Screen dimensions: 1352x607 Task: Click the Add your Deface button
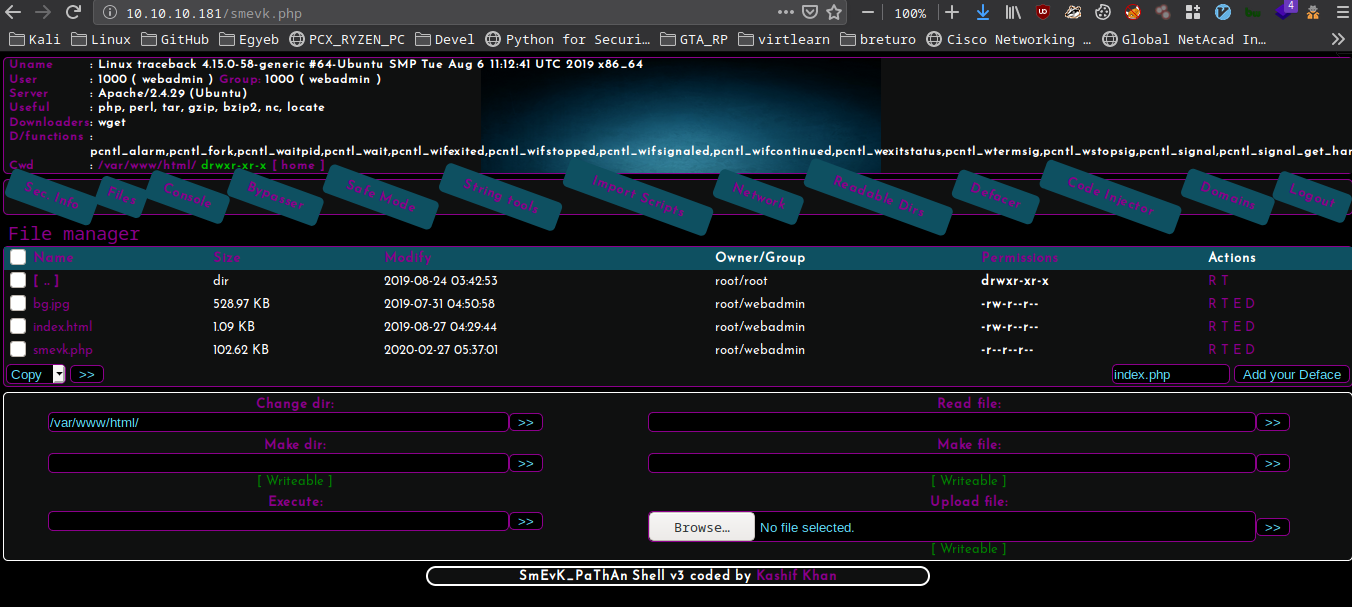pyautogui.click(x=1291, y=374)
